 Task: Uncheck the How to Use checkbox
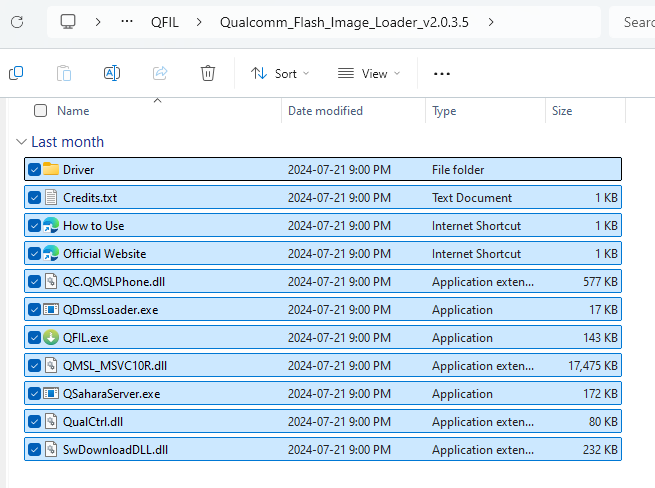click(34, 226)
